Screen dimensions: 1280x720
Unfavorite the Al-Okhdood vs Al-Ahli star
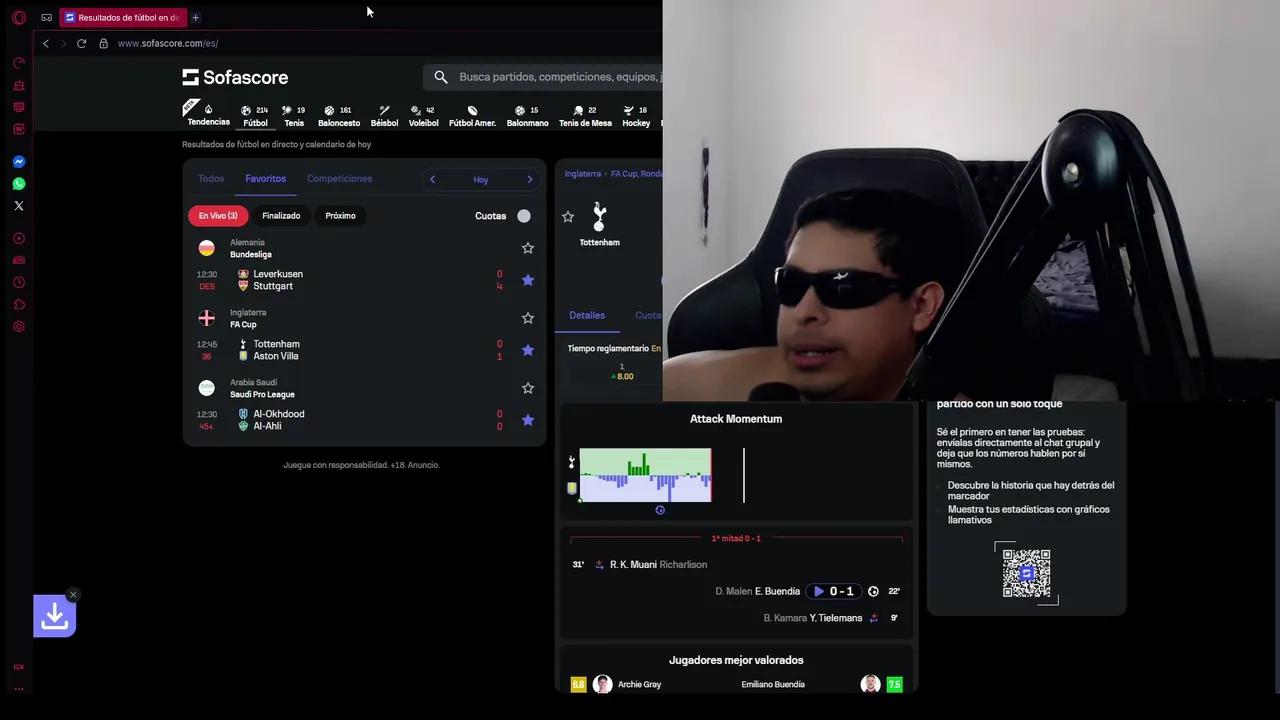[528, 420]
